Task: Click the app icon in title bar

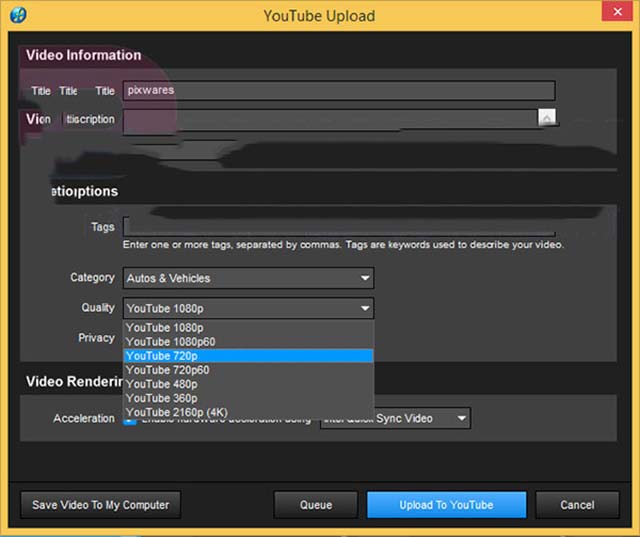Action: click(x=17, y=15)
